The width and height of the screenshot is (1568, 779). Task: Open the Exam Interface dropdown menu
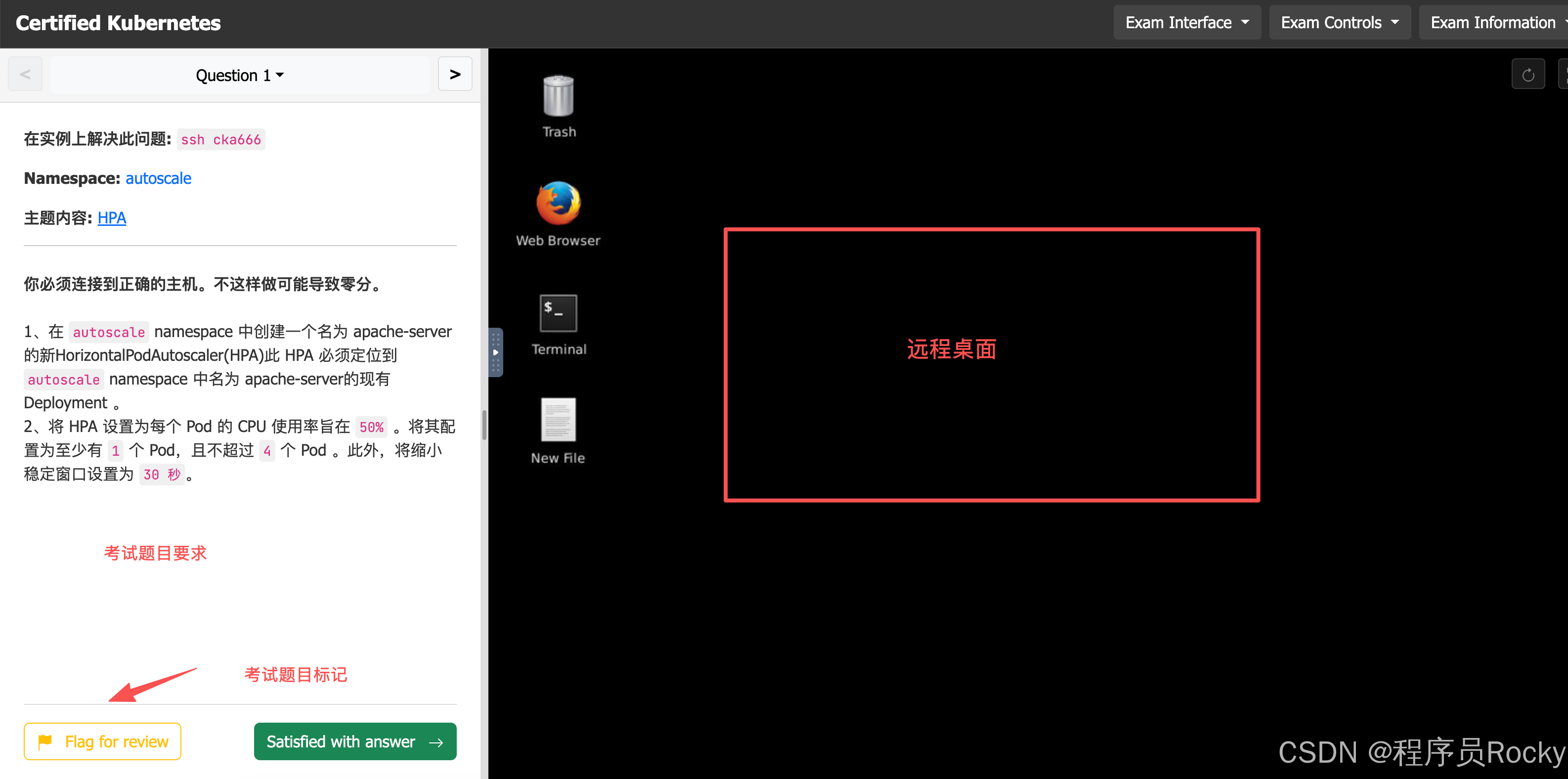pos(1186,23)
